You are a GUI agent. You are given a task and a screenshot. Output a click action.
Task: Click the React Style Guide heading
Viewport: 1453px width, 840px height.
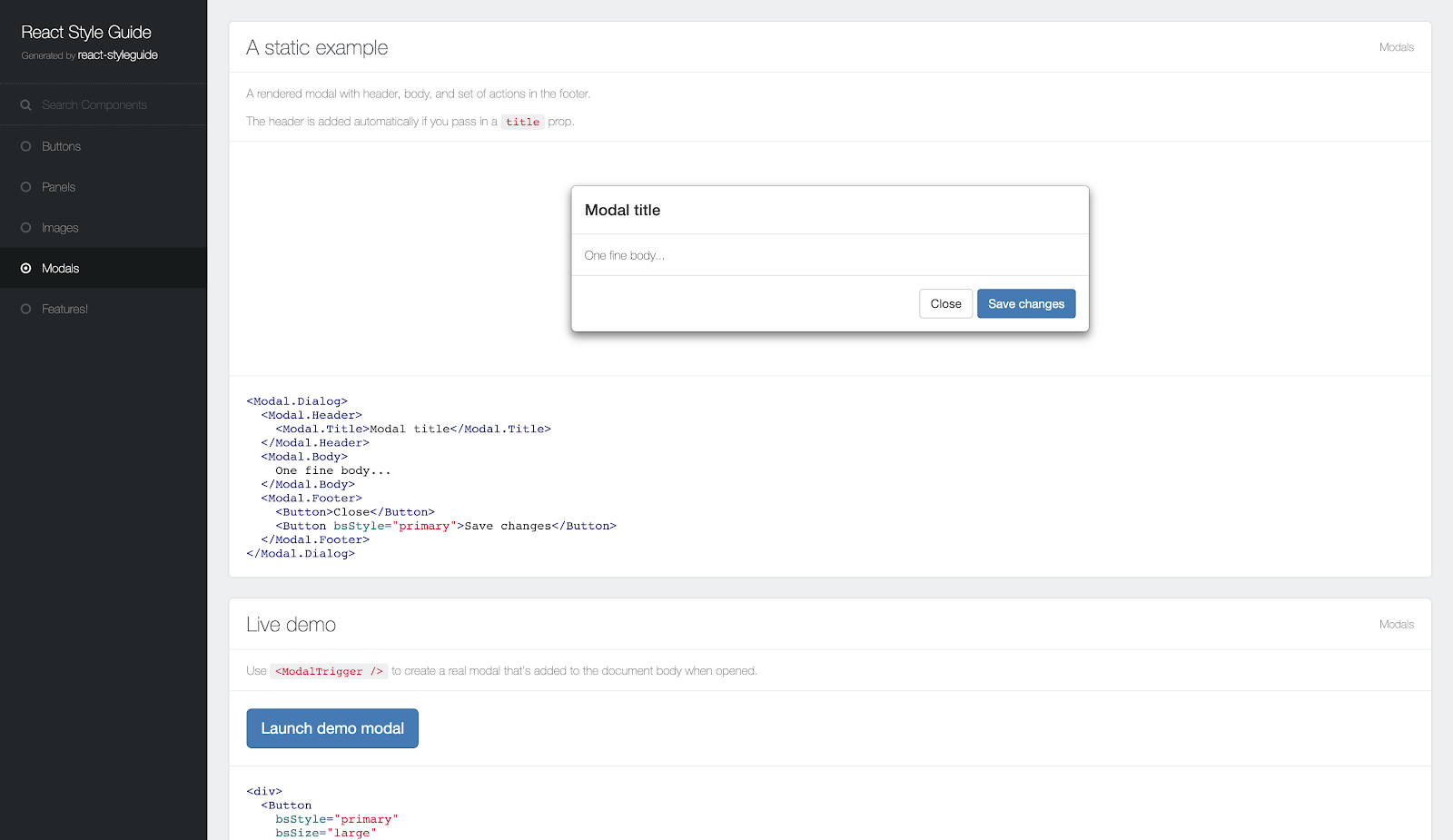84,32
